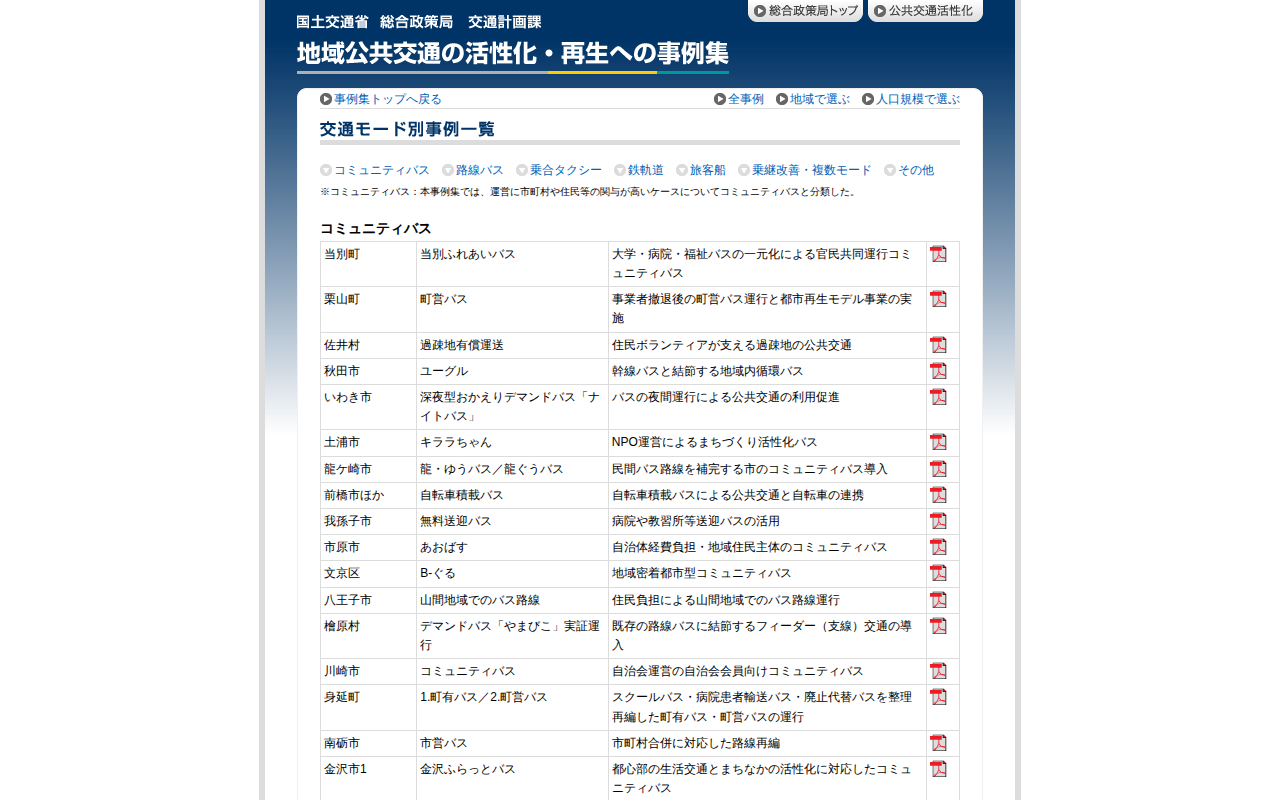Select the 佐井村 cell
Image resolution: width=1280 pixels, height=800 pixels.
(368, 346)
